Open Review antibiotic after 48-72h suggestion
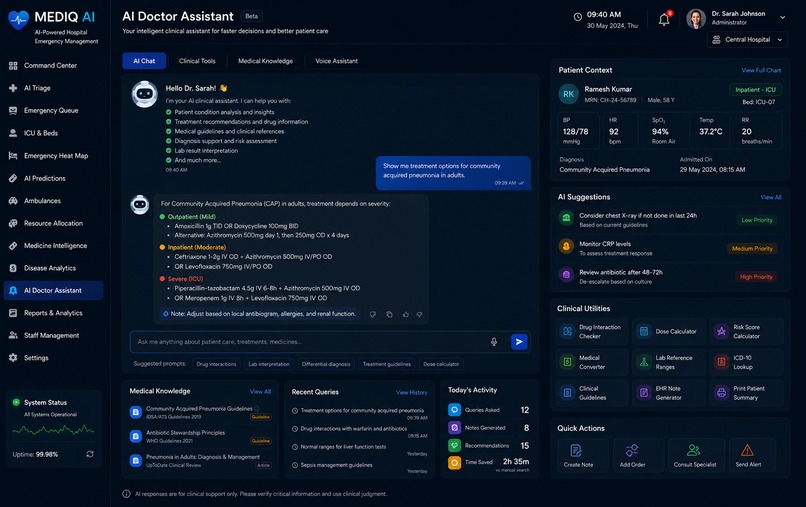 (669, 276)
